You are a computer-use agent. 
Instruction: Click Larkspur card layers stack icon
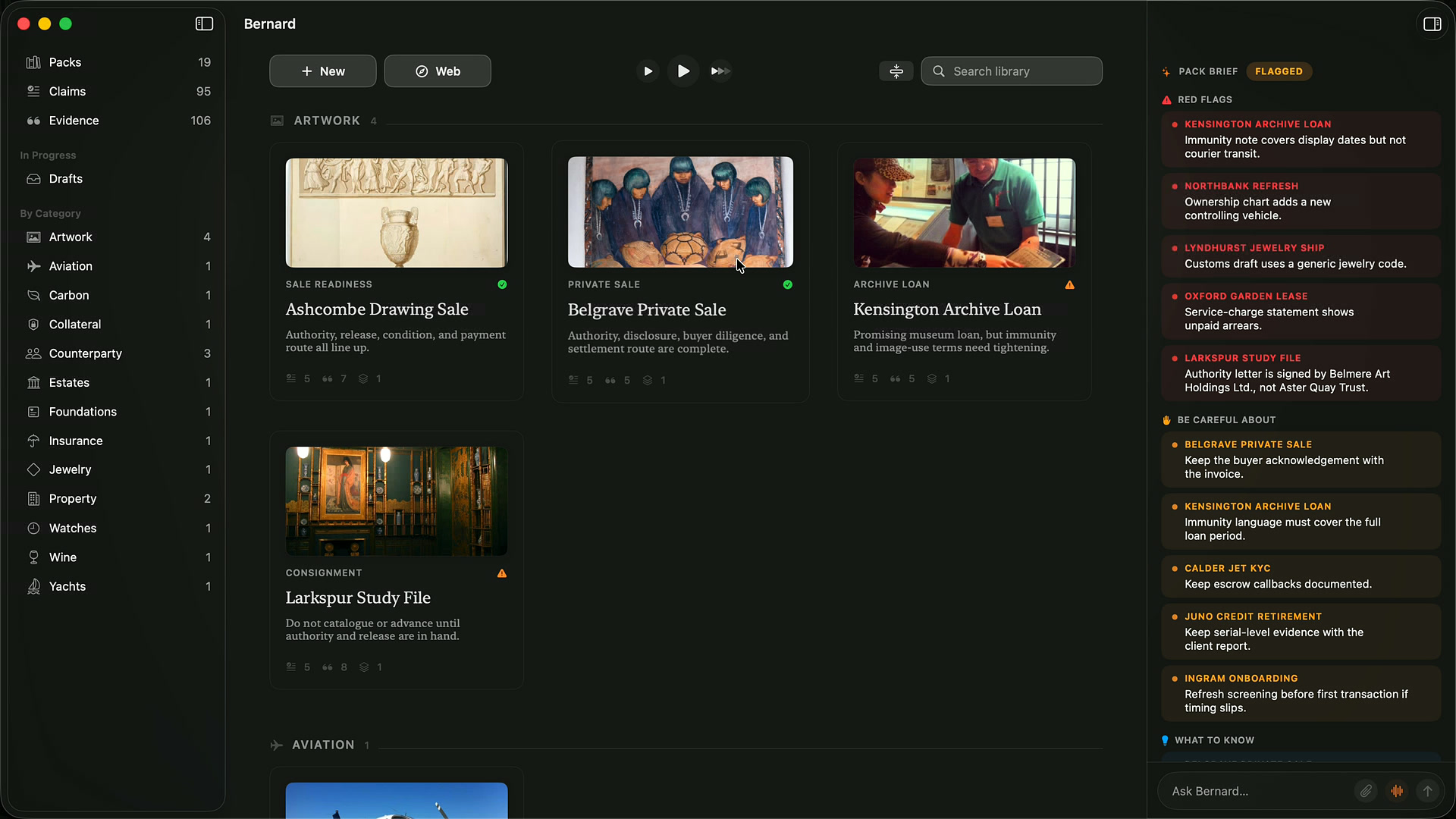[364, 667]
